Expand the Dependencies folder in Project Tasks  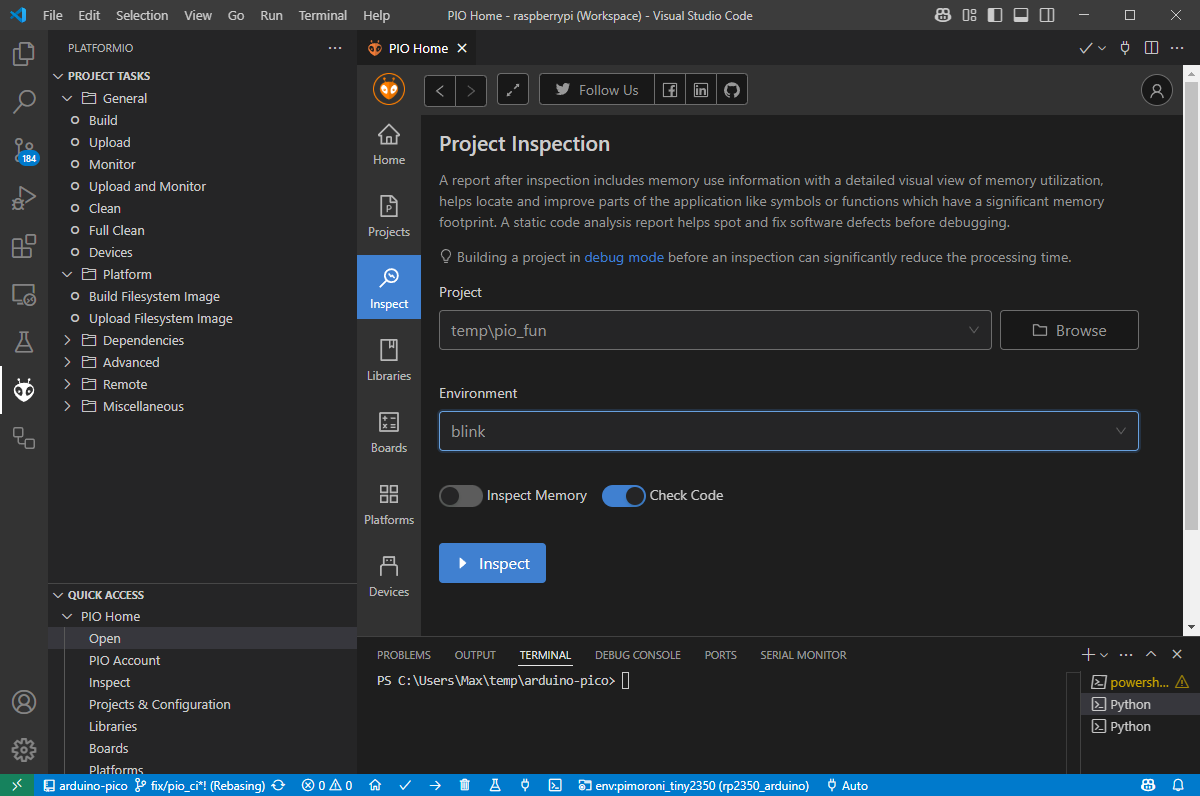click(143, 340)
